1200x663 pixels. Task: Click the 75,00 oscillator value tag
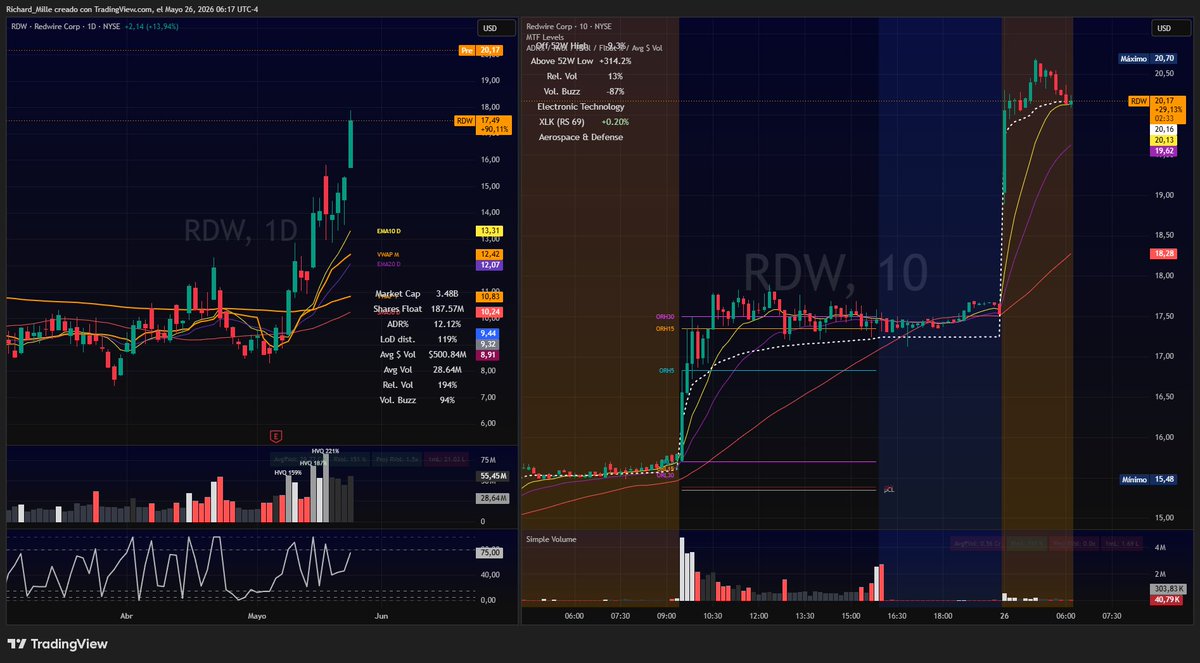tap(490, 552)
